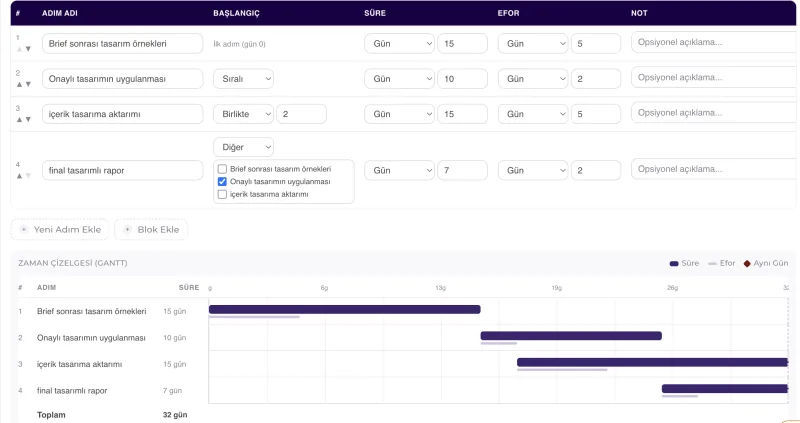Click effort field 2 in step 4
The height and width of the screenshot is (423, 800).
click(596, 170)
